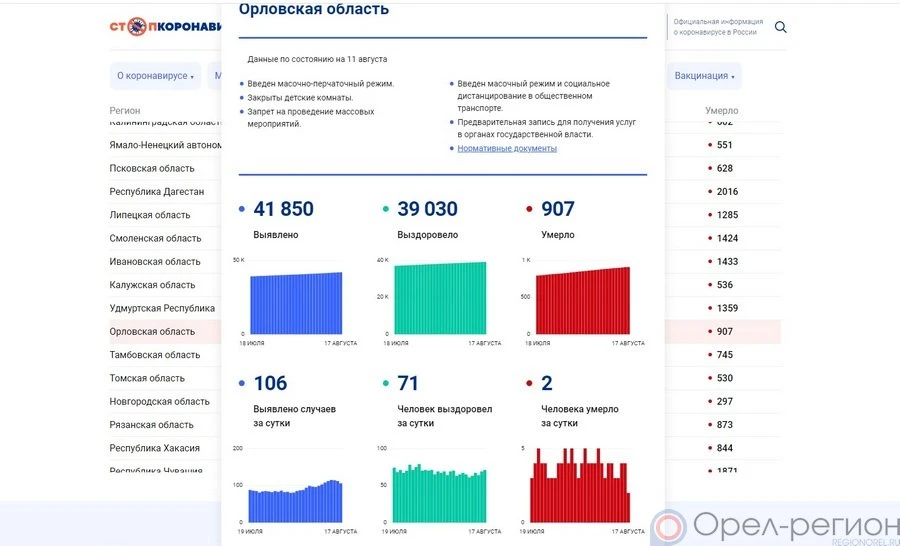Select Тамбовская область in the region list
This screenshot has height=546, width=900.
click(x=154, y=355)
